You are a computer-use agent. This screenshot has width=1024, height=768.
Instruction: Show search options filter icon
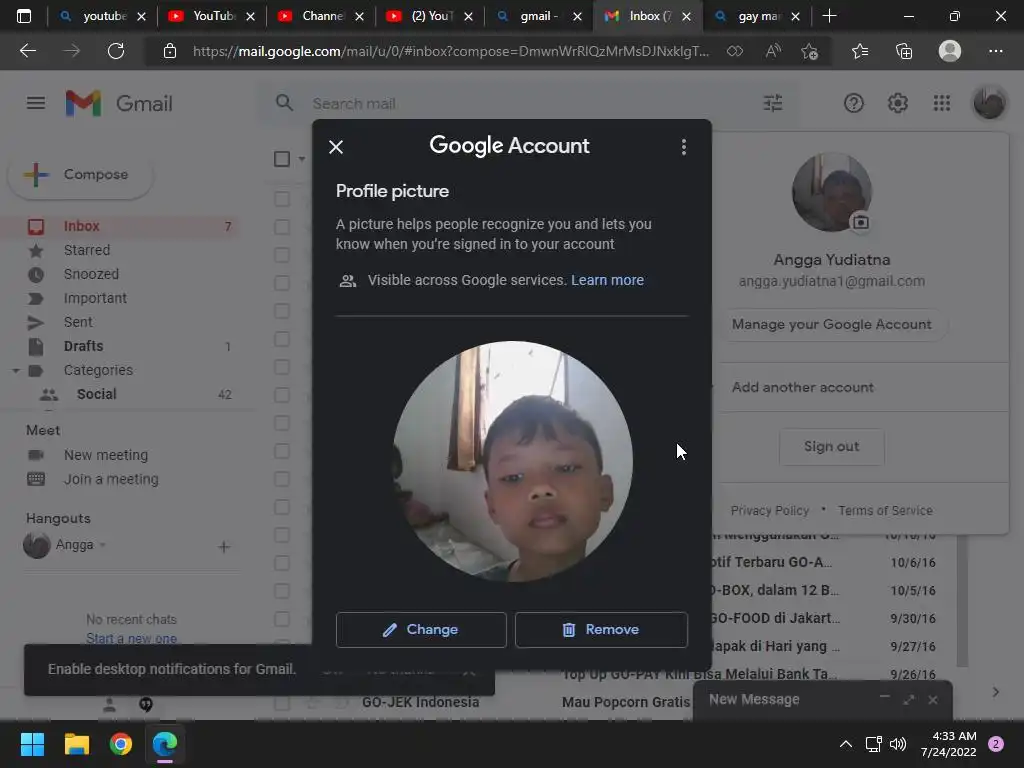[773, 103]
